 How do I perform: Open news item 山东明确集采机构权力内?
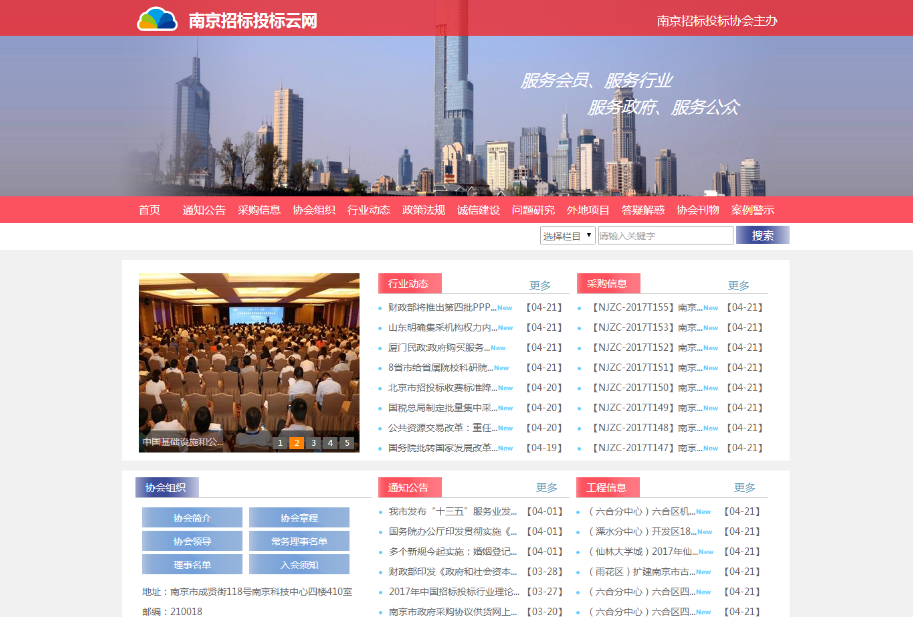click(x=442, y=327)
